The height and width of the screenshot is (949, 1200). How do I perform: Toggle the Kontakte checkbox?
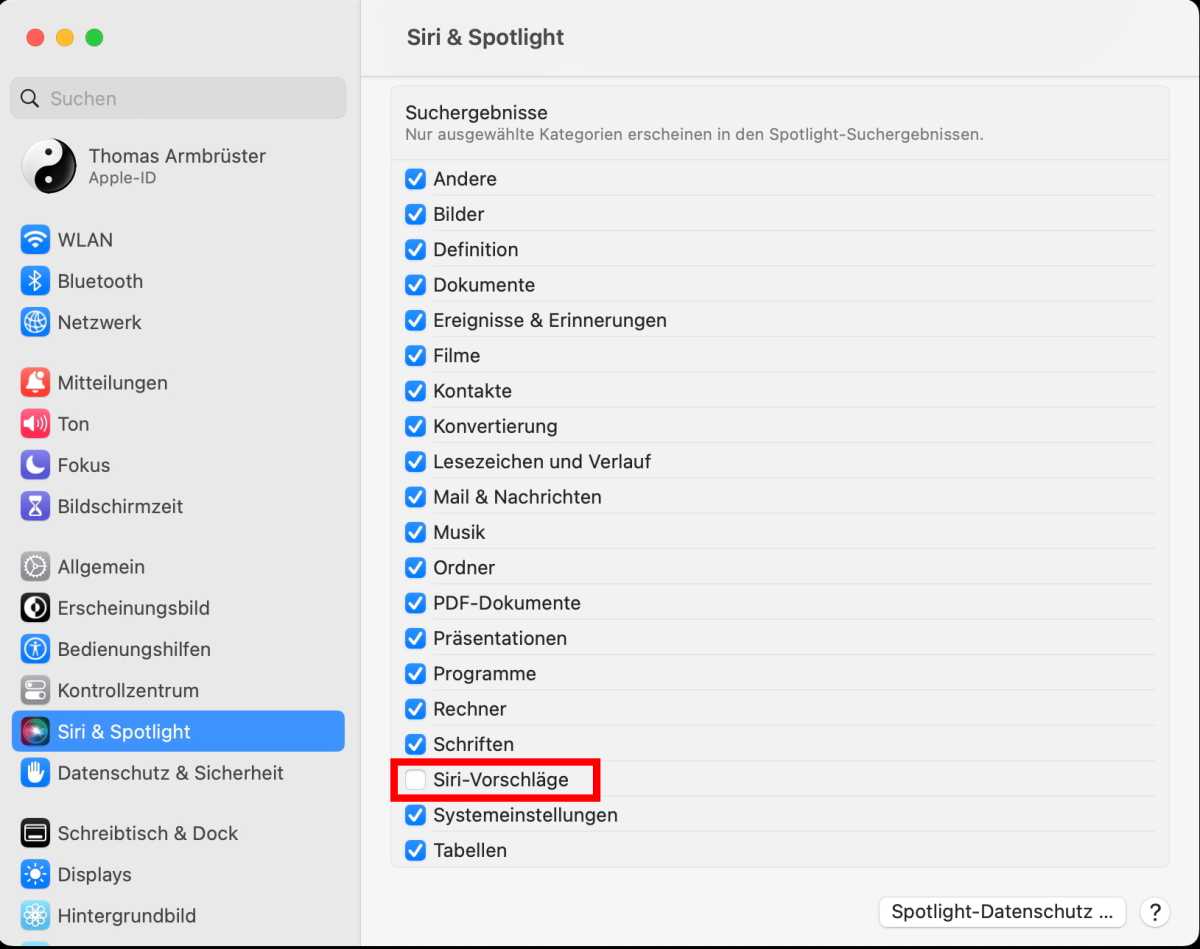pos(415,391)
